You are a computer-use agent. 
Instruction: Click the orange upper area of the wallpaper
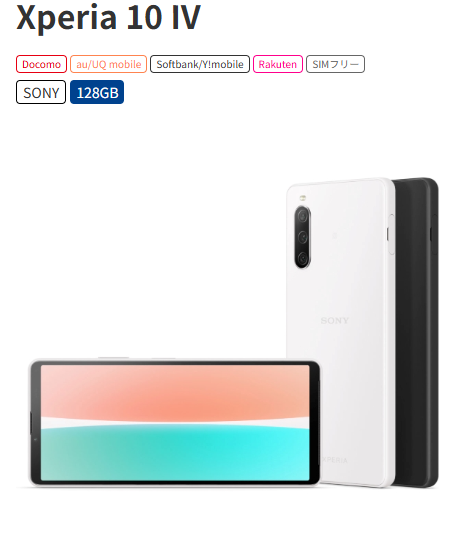click(x=175, y=392)
